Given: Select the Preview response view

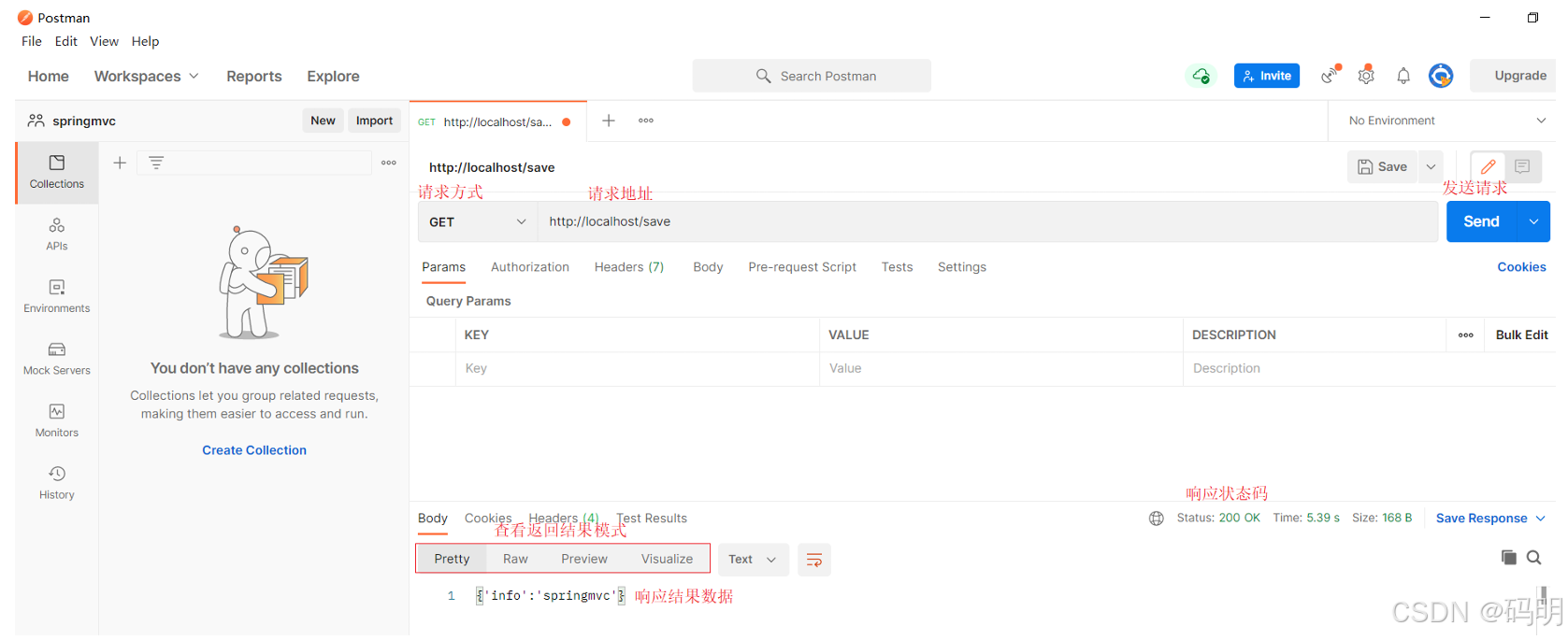Looking at the screenshot, I should click(584, 559).
